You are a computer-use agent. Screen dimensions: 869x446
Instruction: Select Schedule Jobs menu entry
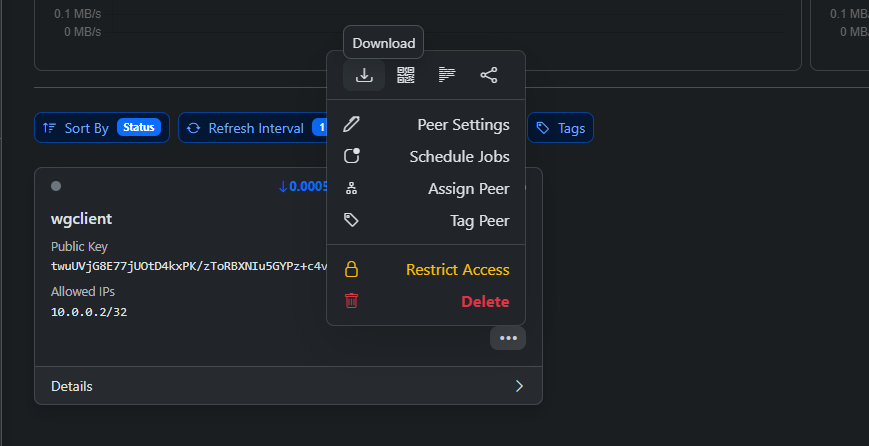[426, 157]
